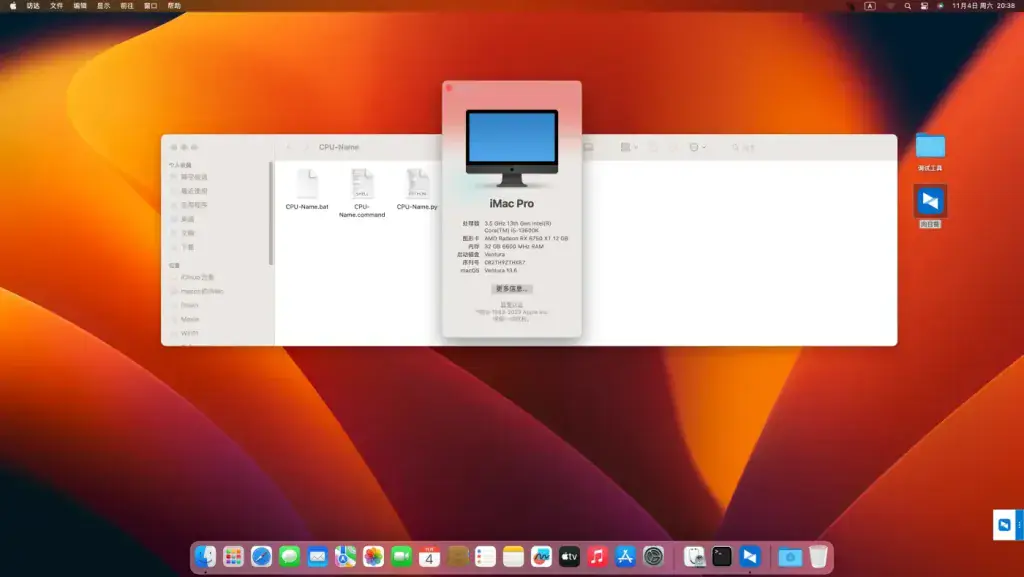The height and width of the screenshot is (577, 1024).
Task: Open the 访达 menu
Action: tap(33, 6)
